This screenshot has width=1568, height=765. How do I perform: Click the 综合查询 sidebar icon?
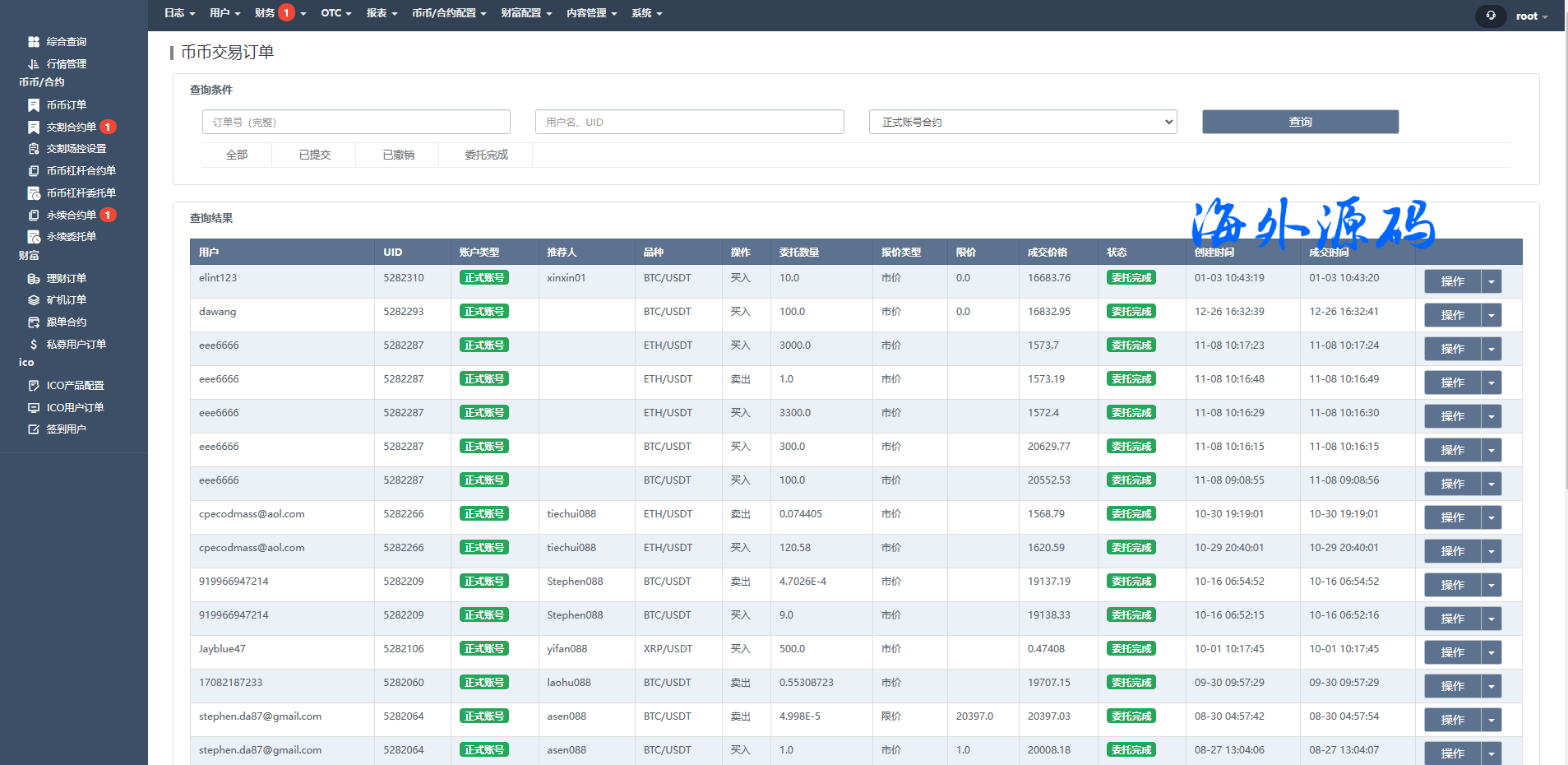(34, 42)
